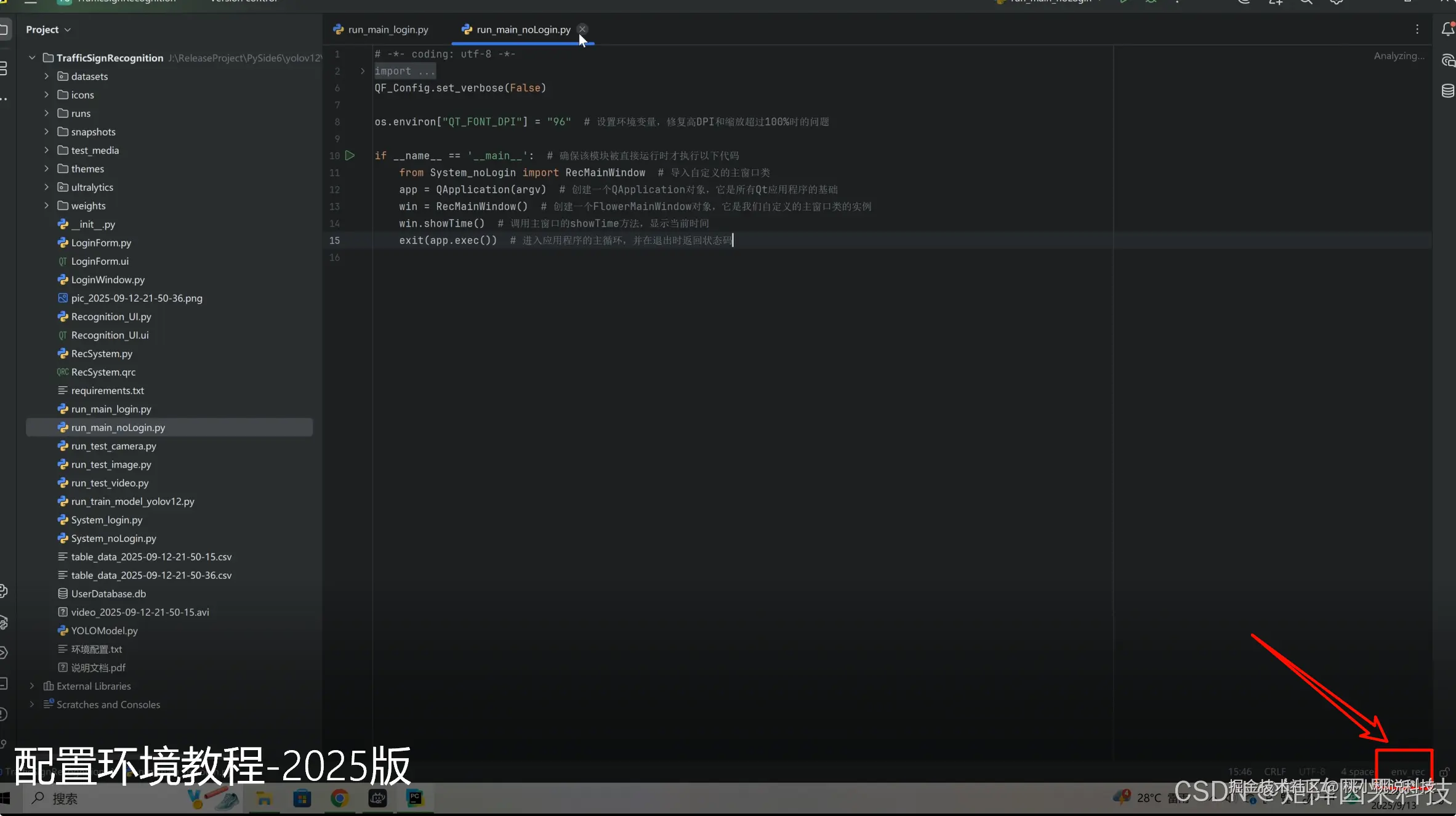
Task: Click the Windows taskbar search box
Action: pyautogui.click(x=65, y=799)
